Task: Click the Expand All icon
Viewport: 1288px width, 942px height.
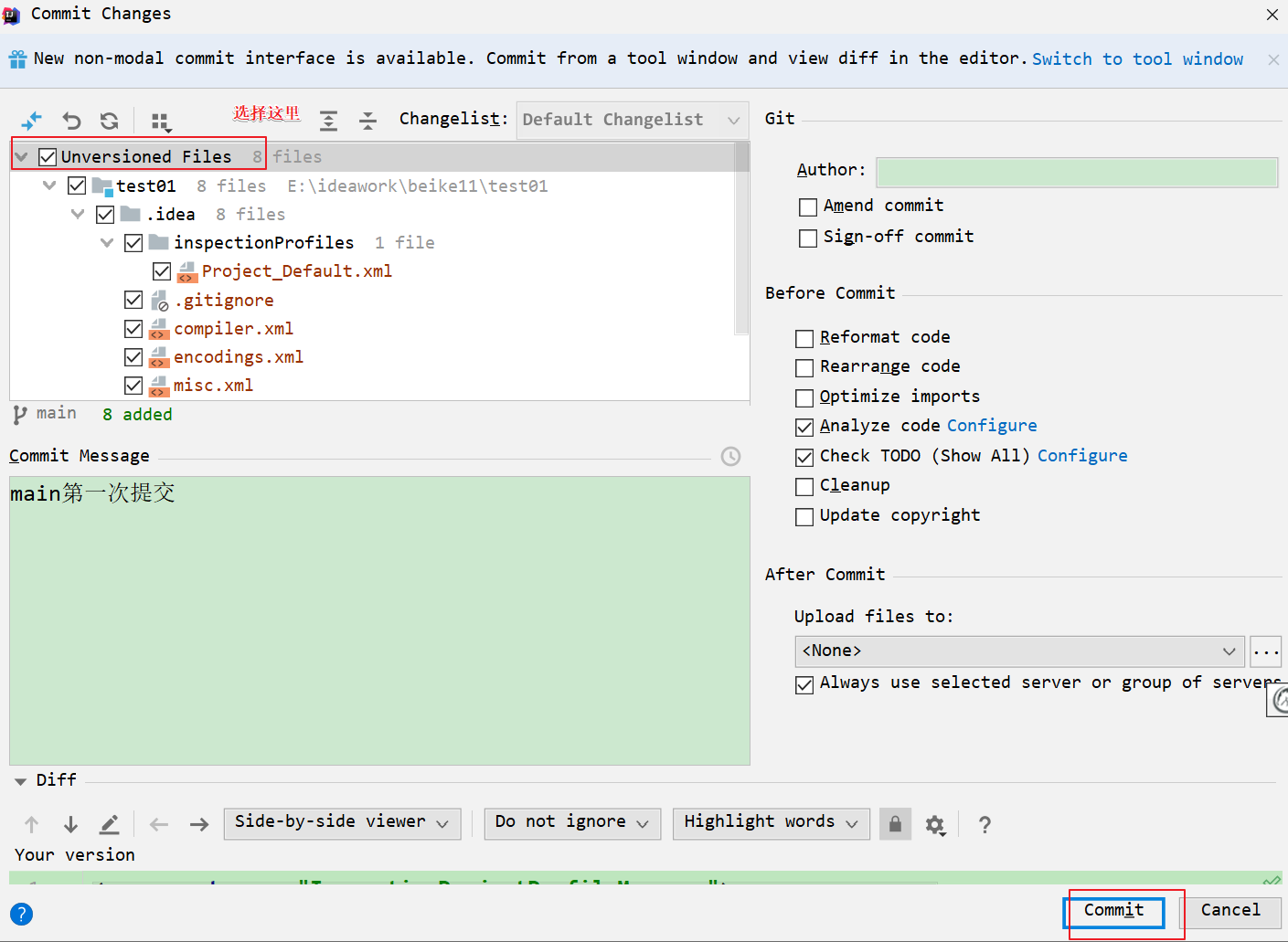Action: click(328, 121)
